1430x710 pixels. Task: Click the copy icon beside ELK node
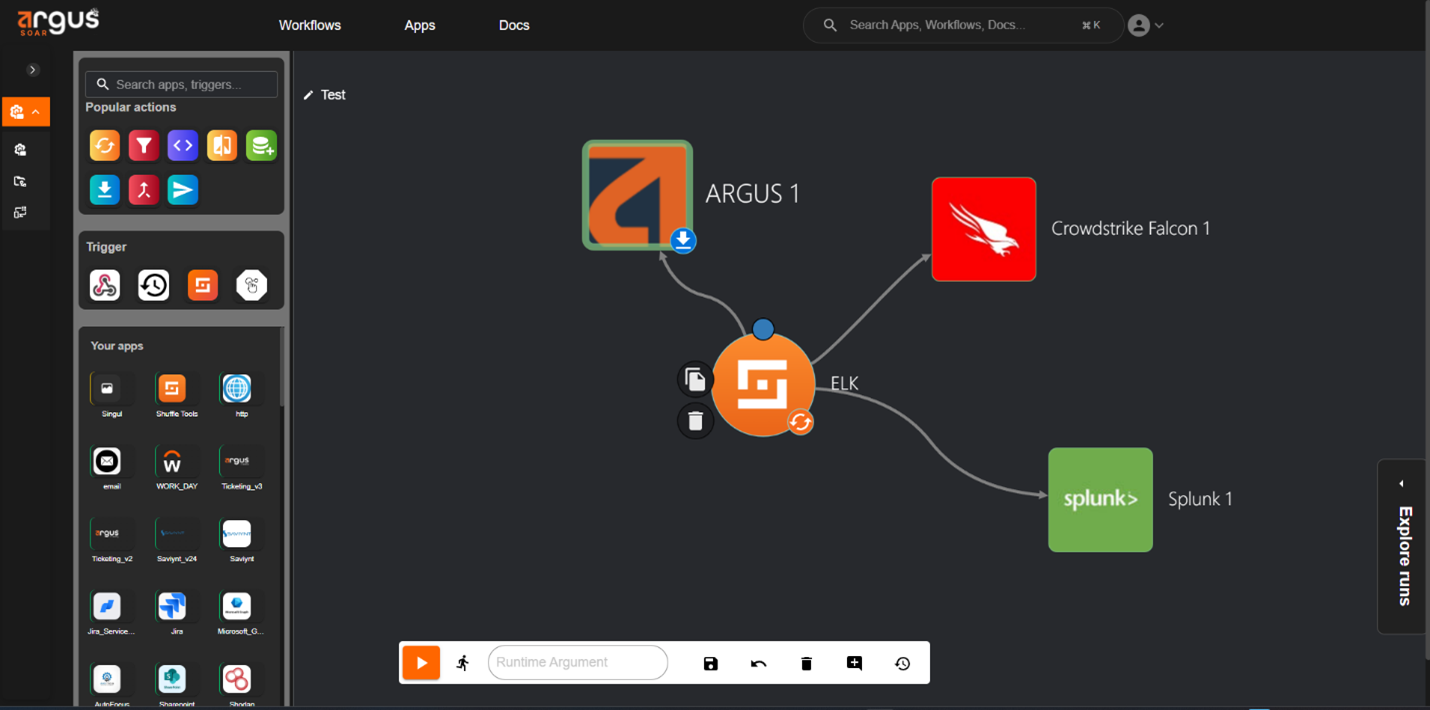pyautogui.click(x=695, y=380)
